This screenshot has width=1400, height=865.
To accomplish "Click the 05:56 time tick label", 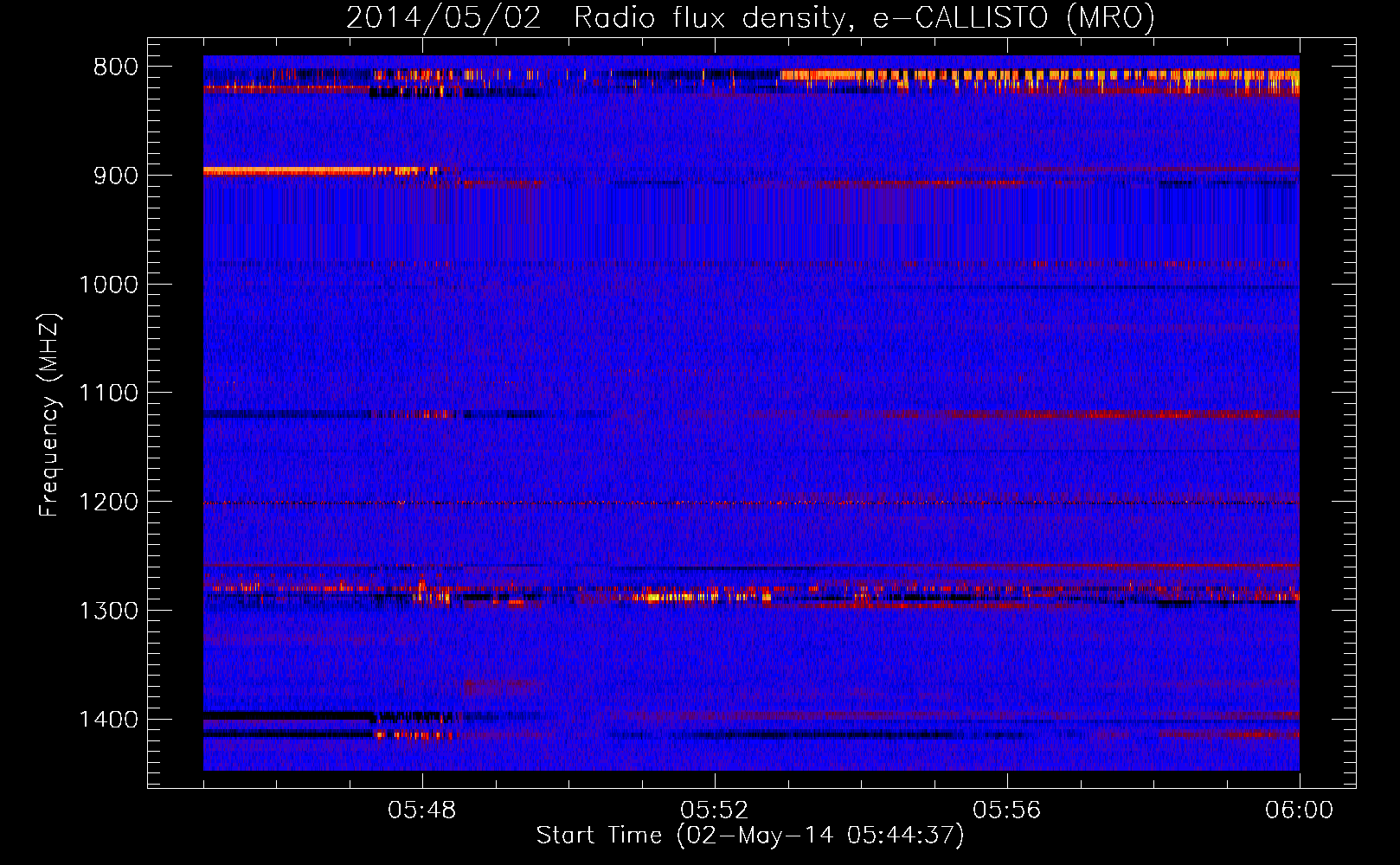I will tap(1007, 811).
